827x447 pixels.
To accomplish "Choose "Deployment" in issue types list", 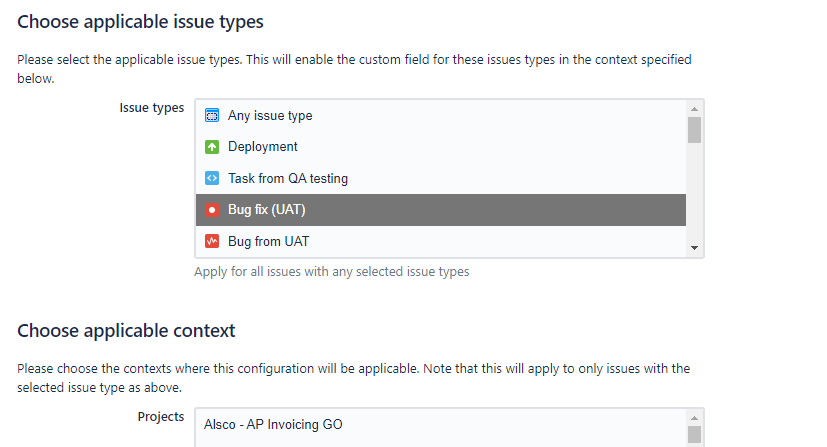I will coord(263,147).
